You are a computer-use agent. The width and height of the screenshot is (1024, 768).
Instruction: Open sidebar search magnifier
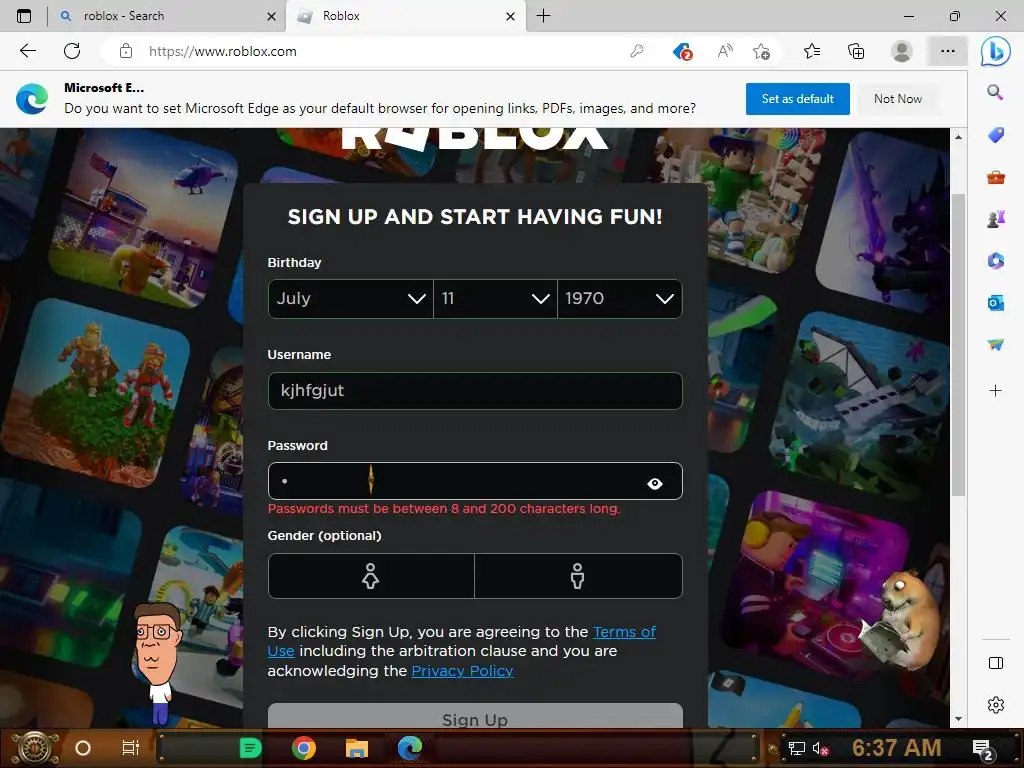(x=995, y=92)
